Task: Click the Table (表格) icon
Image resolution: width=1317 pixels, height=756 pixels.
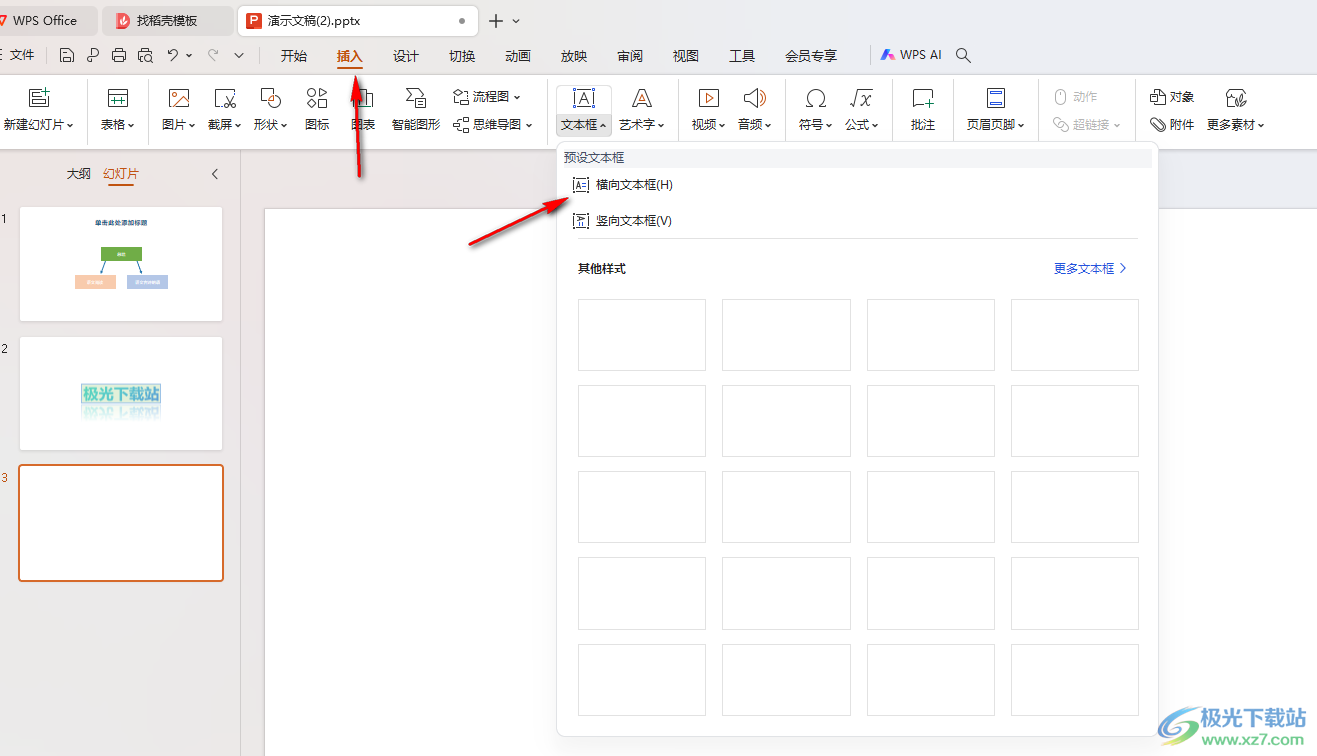Action: tap(118, 98)
